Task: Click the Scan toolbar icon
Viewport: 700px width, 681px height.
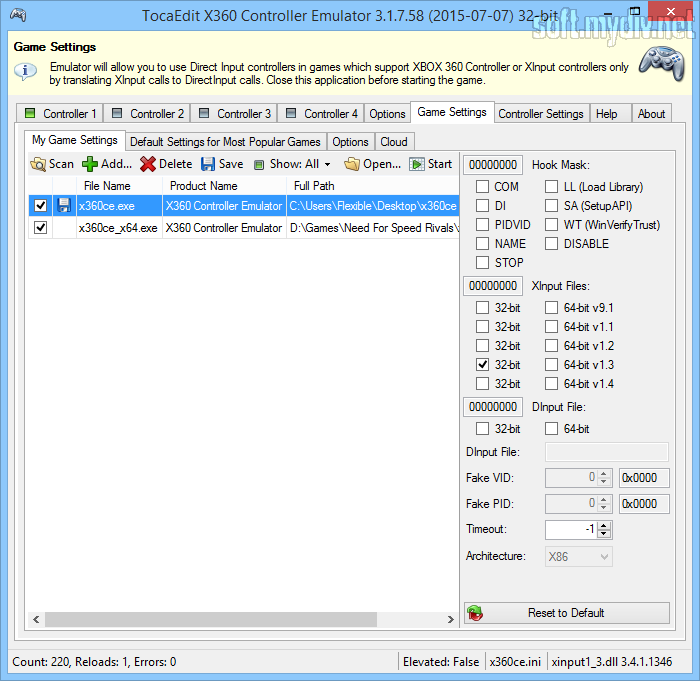Action: click(38, 164)
